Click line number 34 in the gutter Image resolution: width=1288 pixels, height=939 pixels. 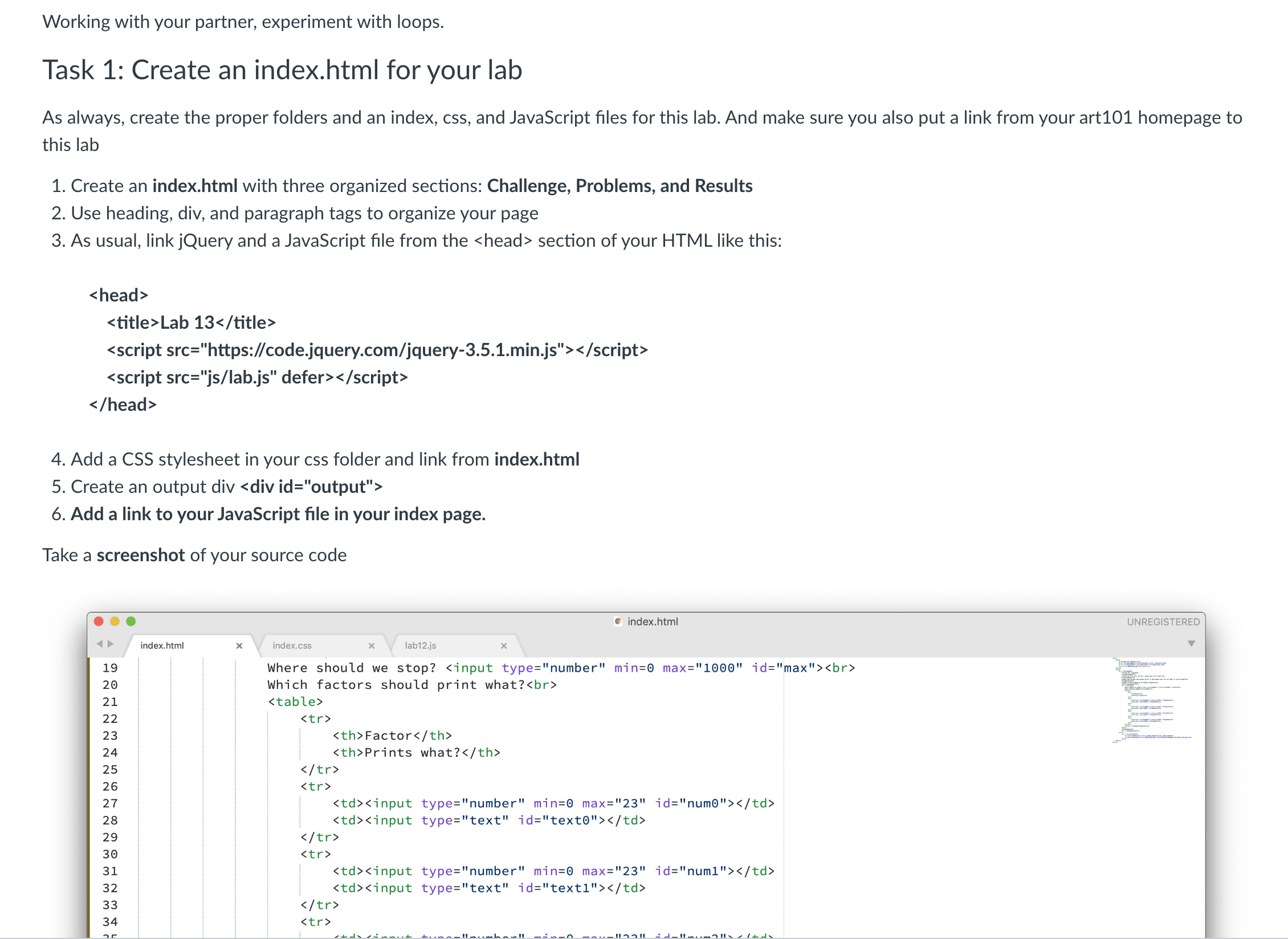(109, 921)
